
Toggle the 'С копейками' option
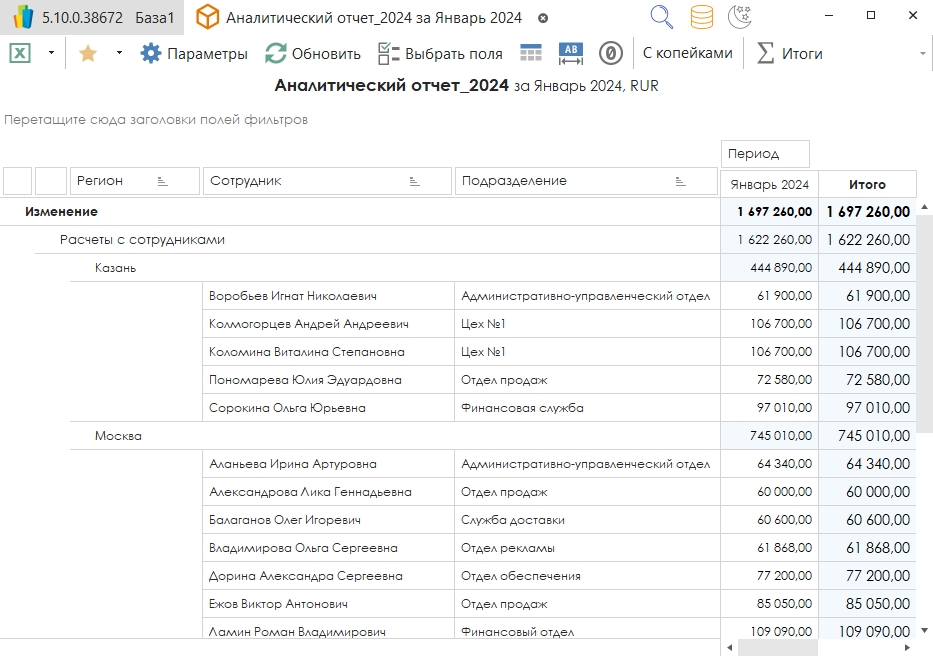(x=687, y=54)
